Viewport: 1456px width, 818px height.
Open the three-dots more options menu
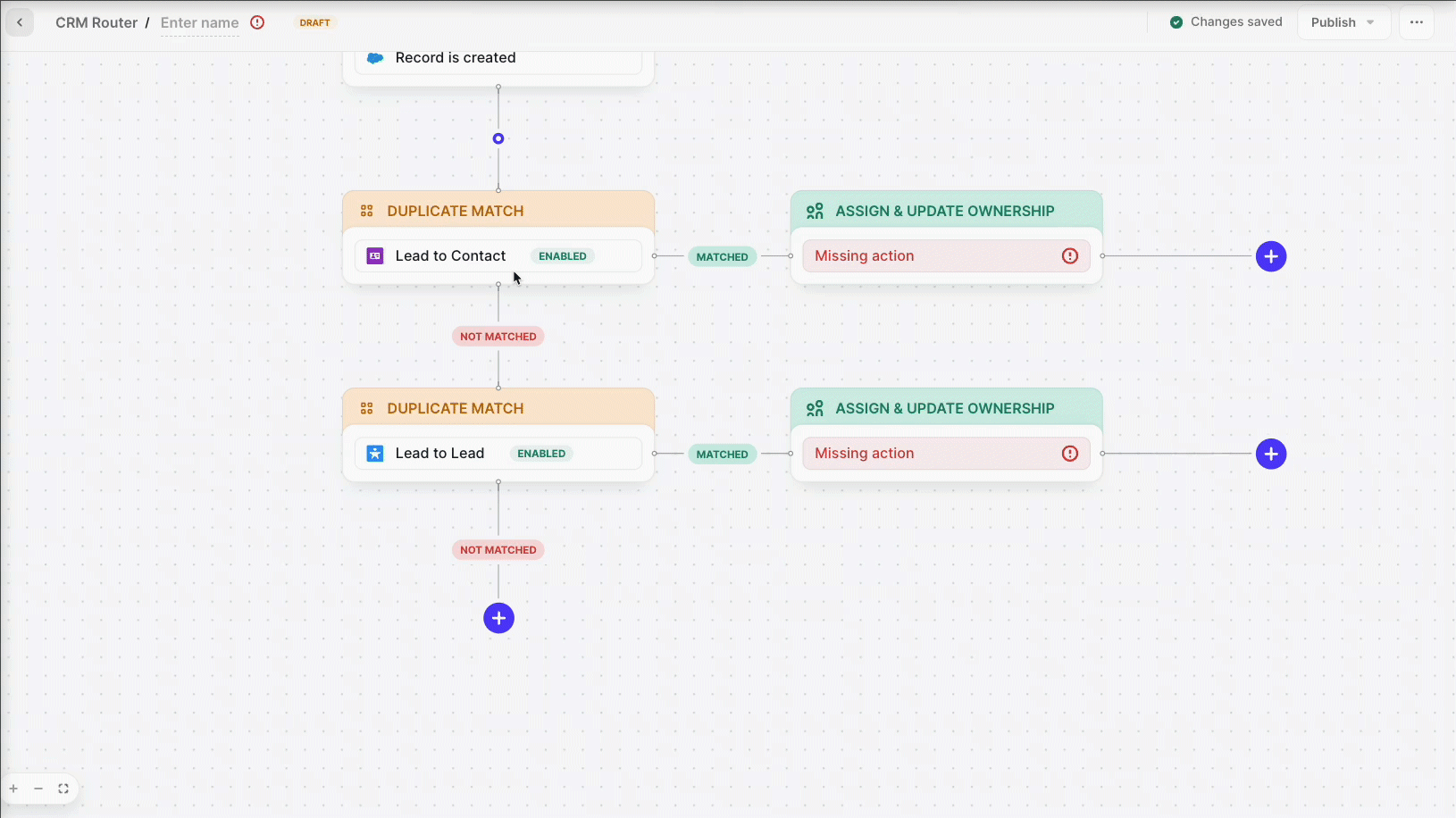pyautogui.click(x=1417, y=22)
